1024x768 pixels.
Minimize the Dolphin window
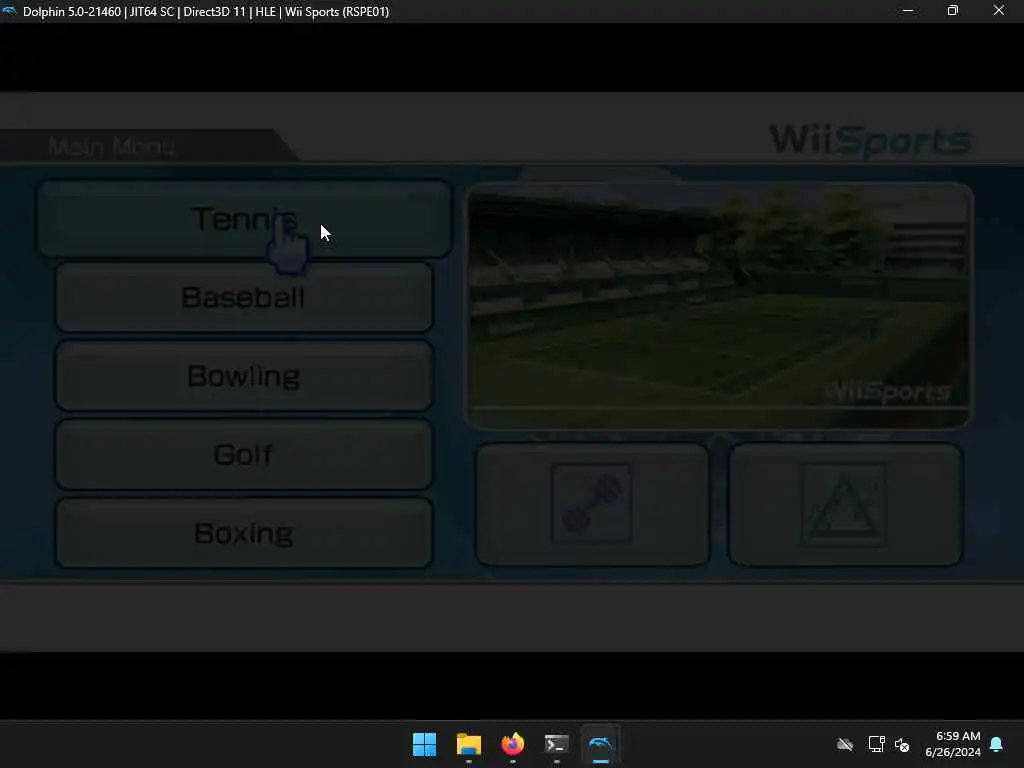[908, 11]
